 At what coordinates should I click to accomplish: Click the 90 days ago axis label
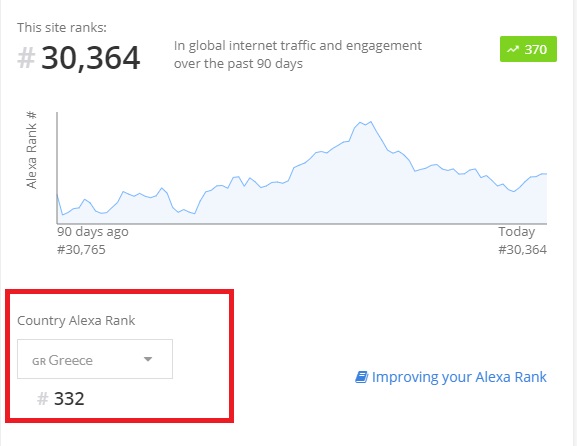(x=93, y=232)
